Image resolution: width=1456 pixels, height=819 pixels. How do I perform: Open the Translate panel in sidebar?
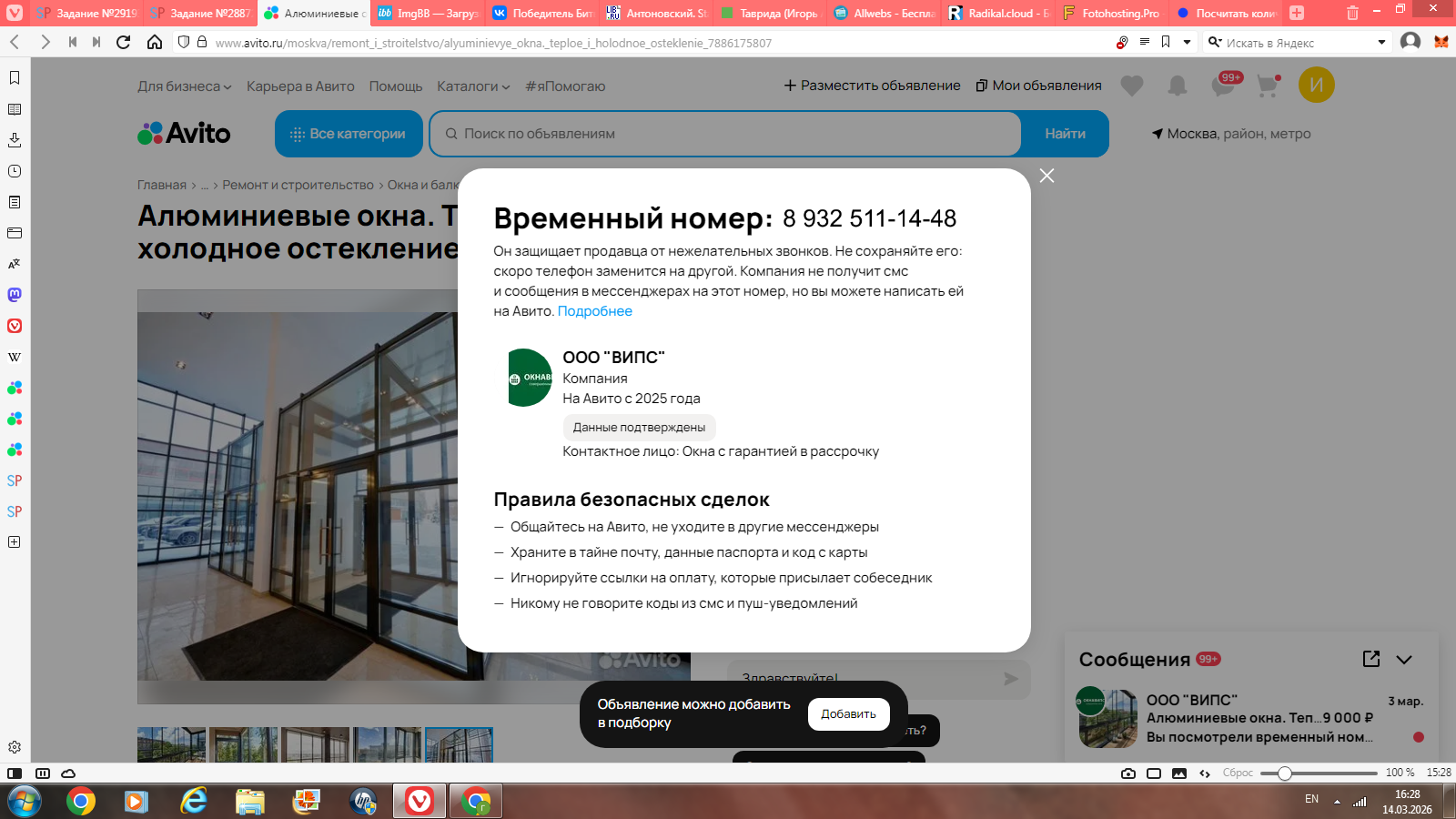click(x=15, y=264)
